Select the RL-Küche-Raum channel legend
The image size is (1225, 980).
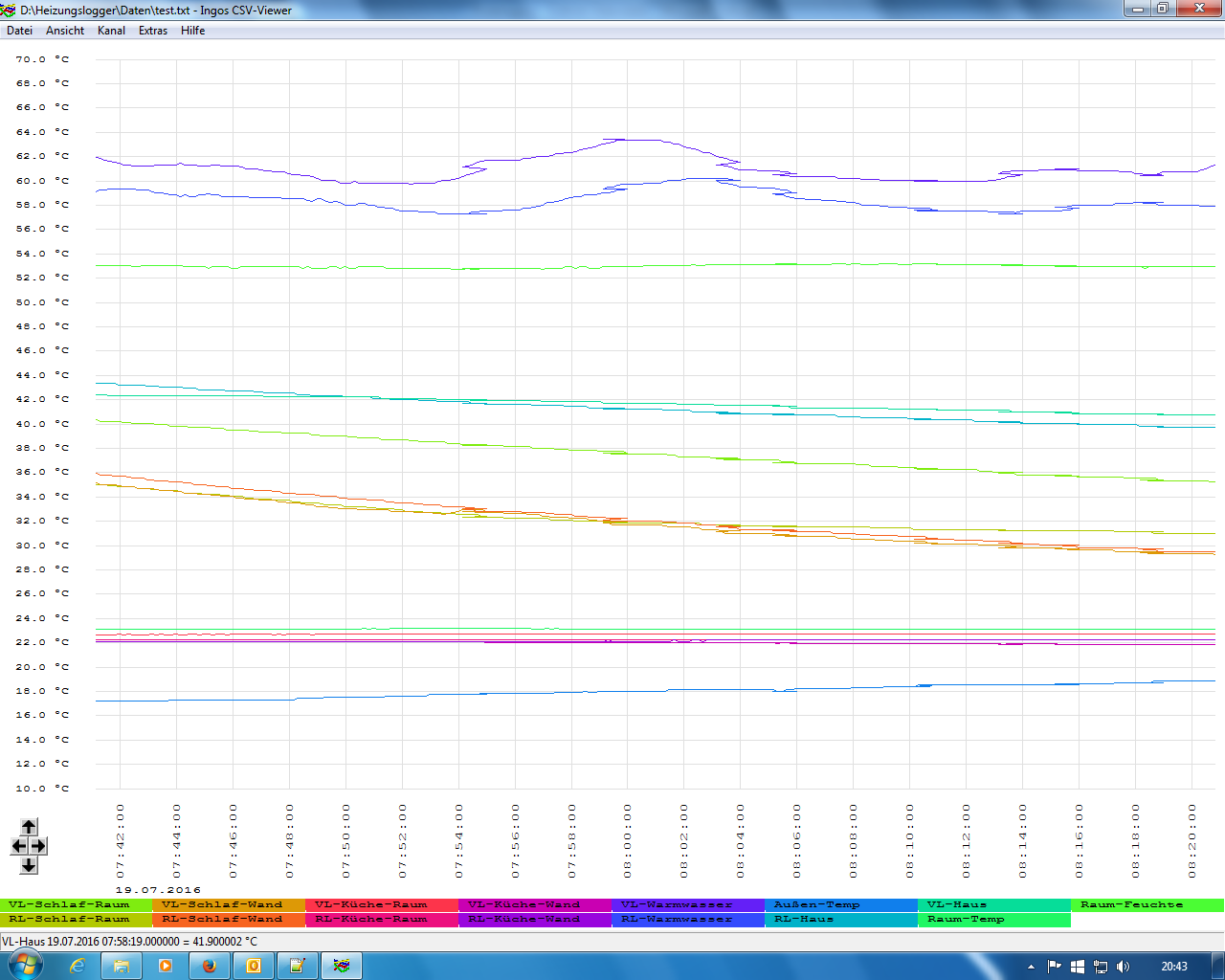(383, 919)
